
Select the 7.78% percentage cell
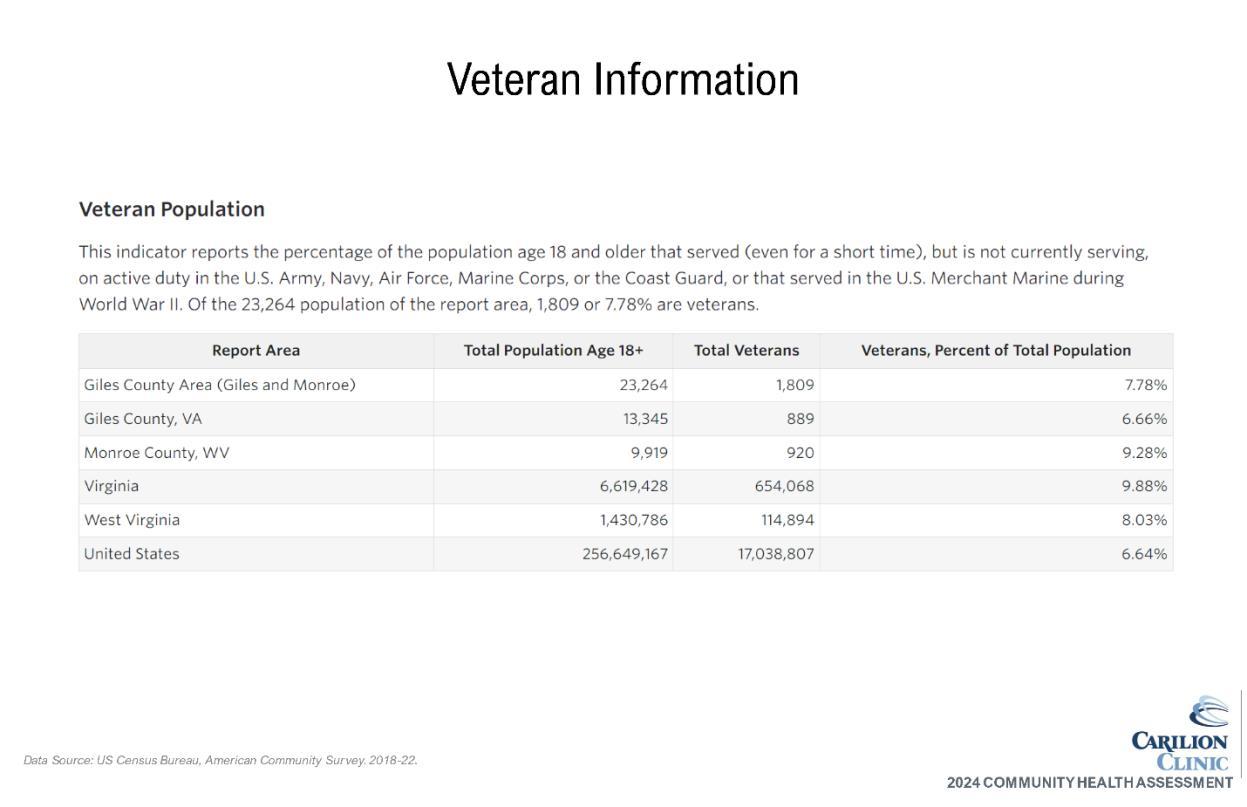[1146, 385]
